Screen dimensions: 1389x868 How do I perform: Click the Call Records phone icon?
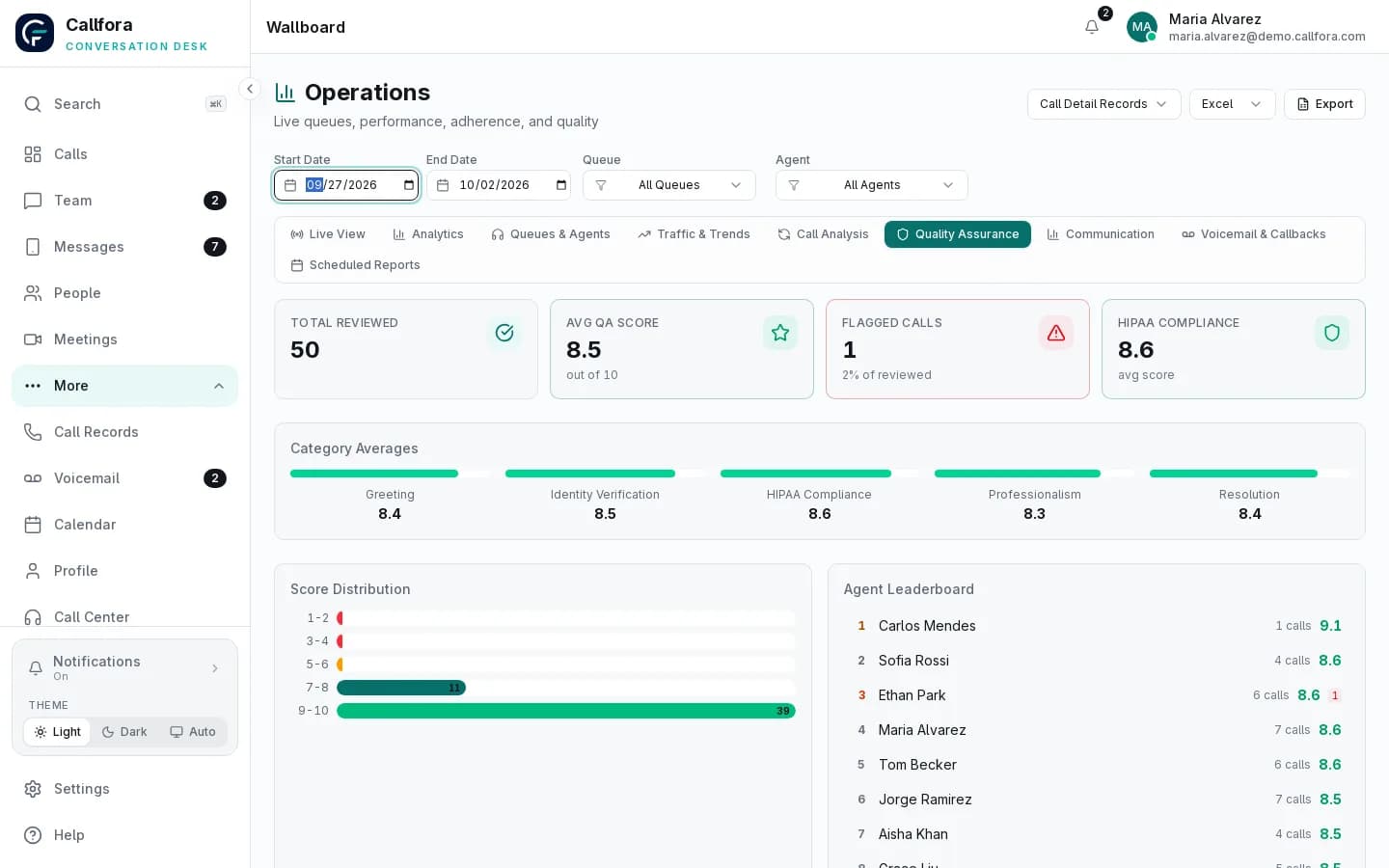pos(33,432)
